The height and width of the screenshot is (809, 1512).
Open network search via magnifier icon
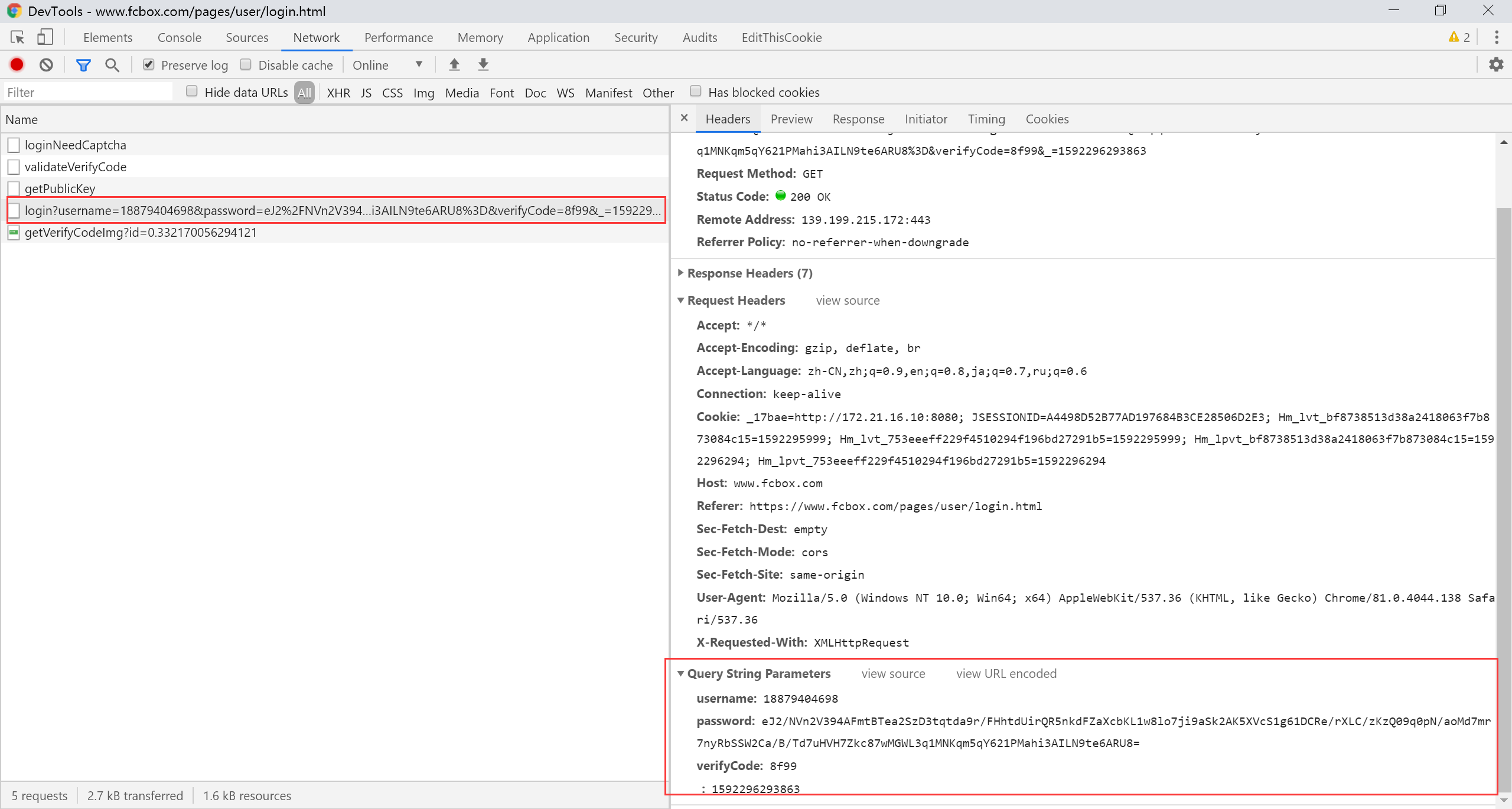click(112, 65)
